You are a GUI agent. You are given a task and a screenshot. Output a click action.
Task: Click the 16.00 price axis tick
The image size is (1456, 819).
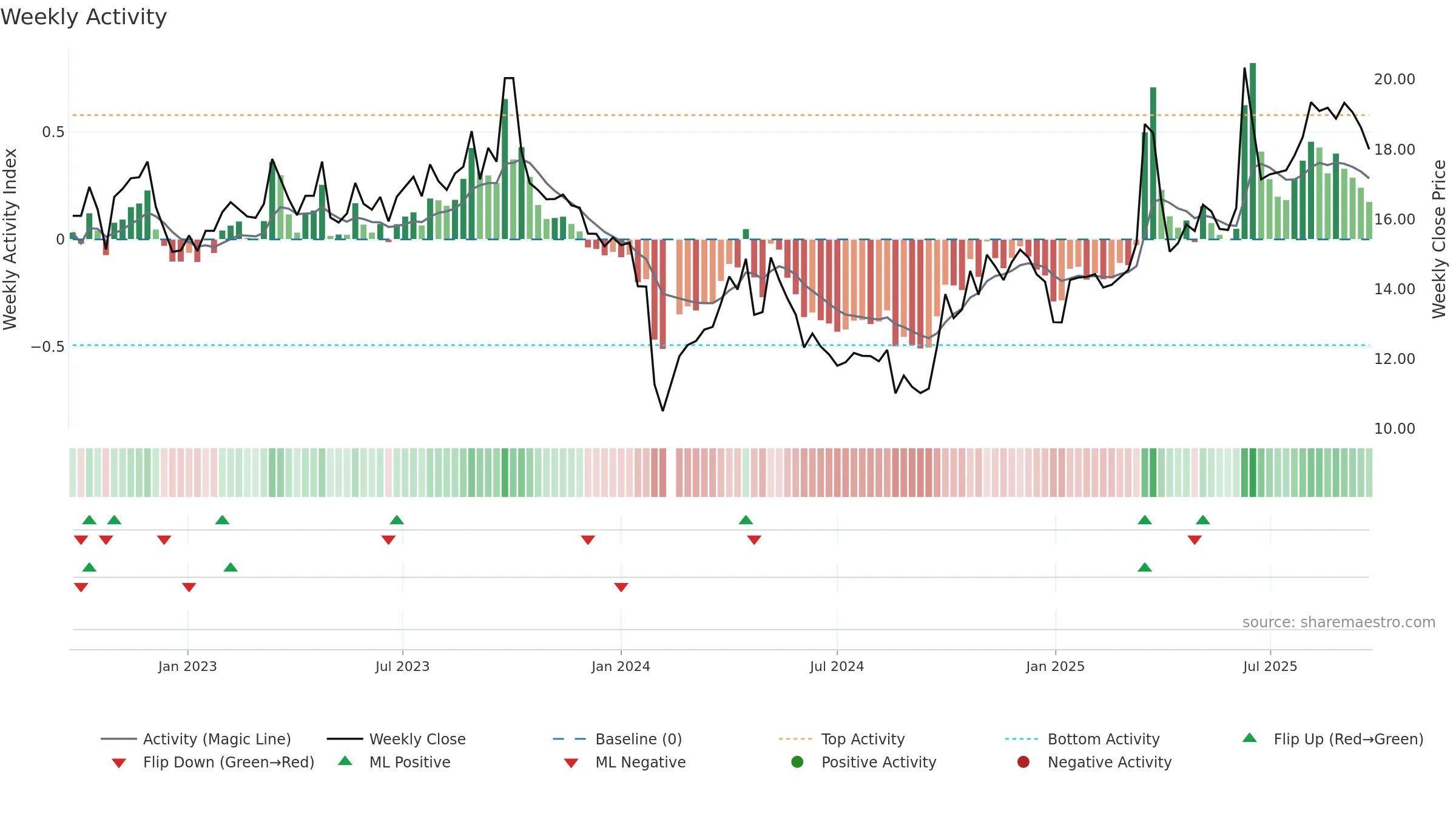click(1394, 219)
